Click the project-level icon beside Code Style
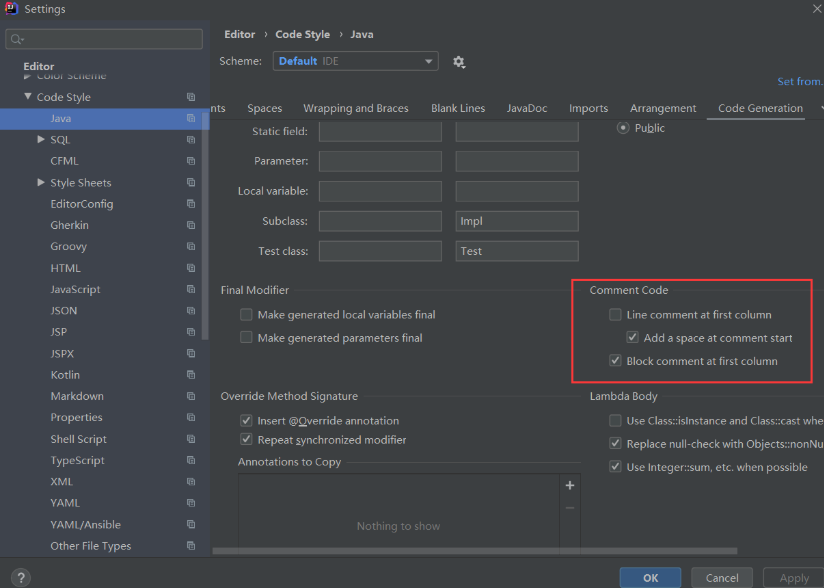 pos(191,97)
